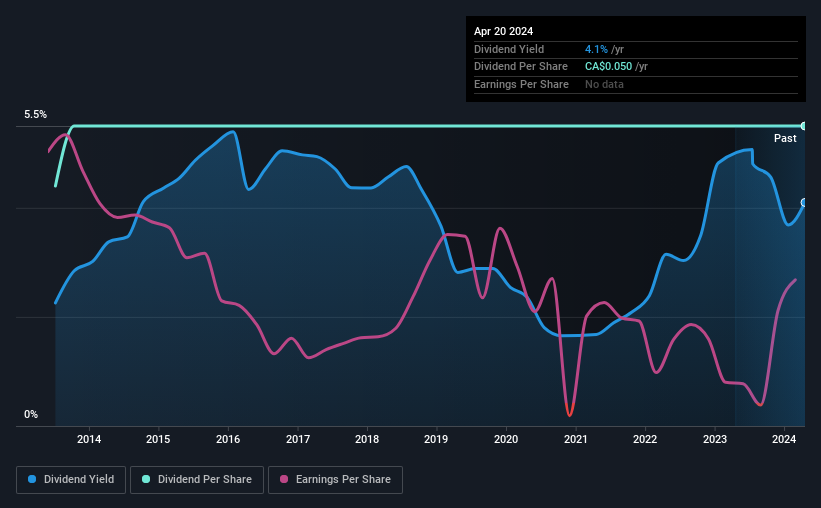The image size is (821, 508).
Task: Click the 5.5% y-axis label
Action: point(35,115)
